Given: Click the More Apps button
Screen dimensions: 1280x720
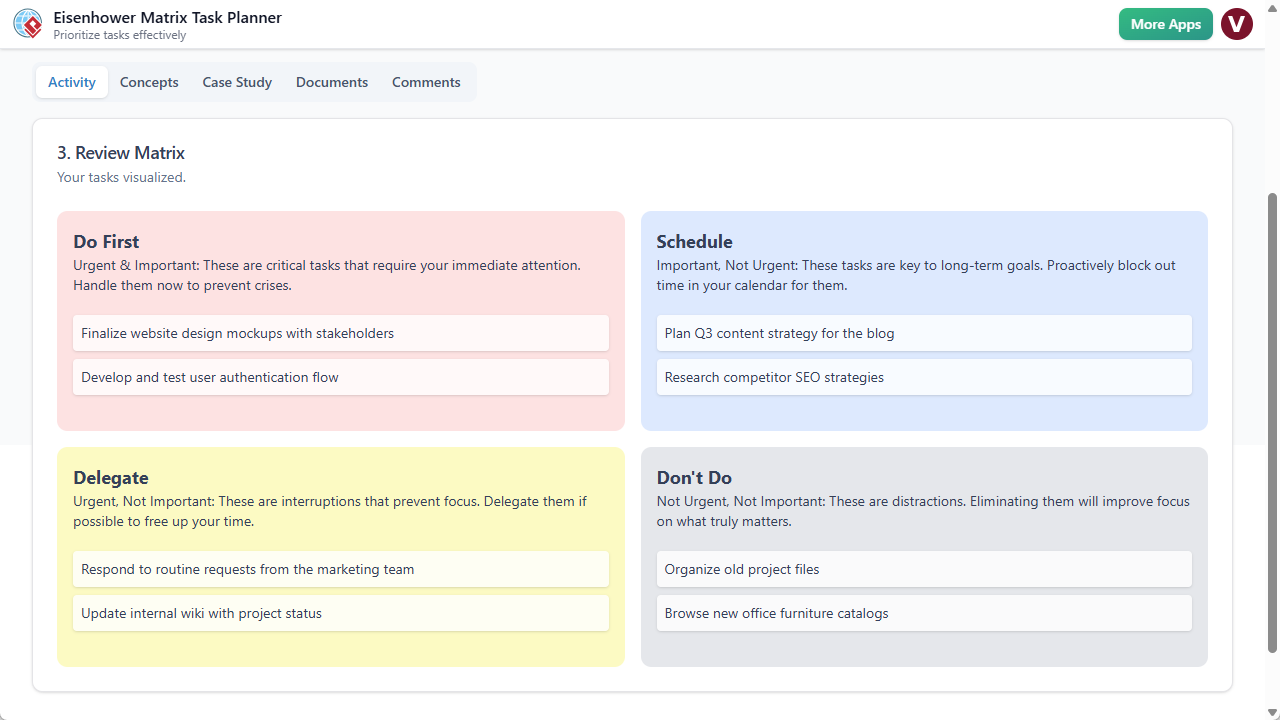Looking at the screenshot, I should (1165, 24).
